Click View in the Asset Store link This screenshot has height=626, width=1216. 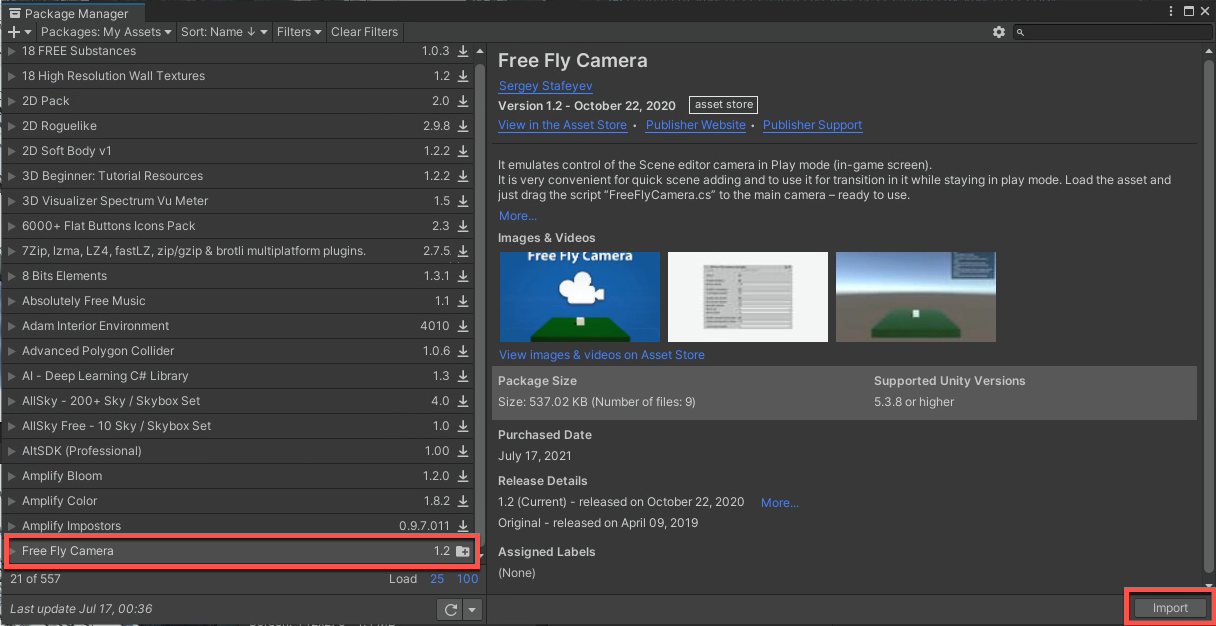pyautogui.click(x=562, y=125)
